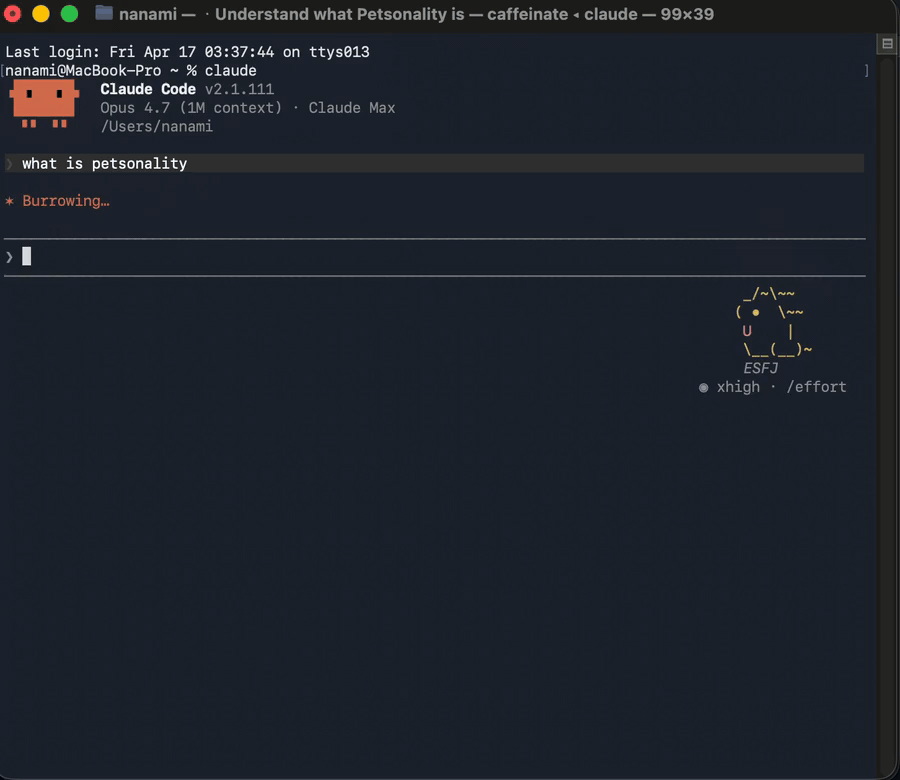Click the 'xhigh' effort level text
Screen dimensions: 900x780
point(738,387)
